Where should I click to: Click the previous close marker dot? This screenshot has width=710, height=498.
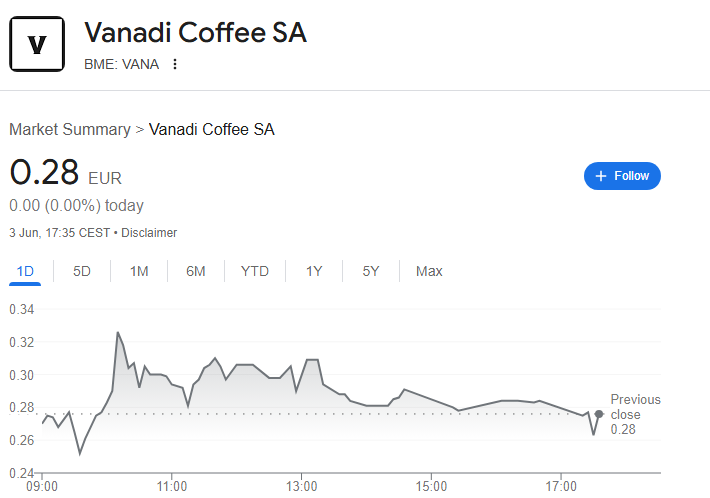(x=599, y=414)
